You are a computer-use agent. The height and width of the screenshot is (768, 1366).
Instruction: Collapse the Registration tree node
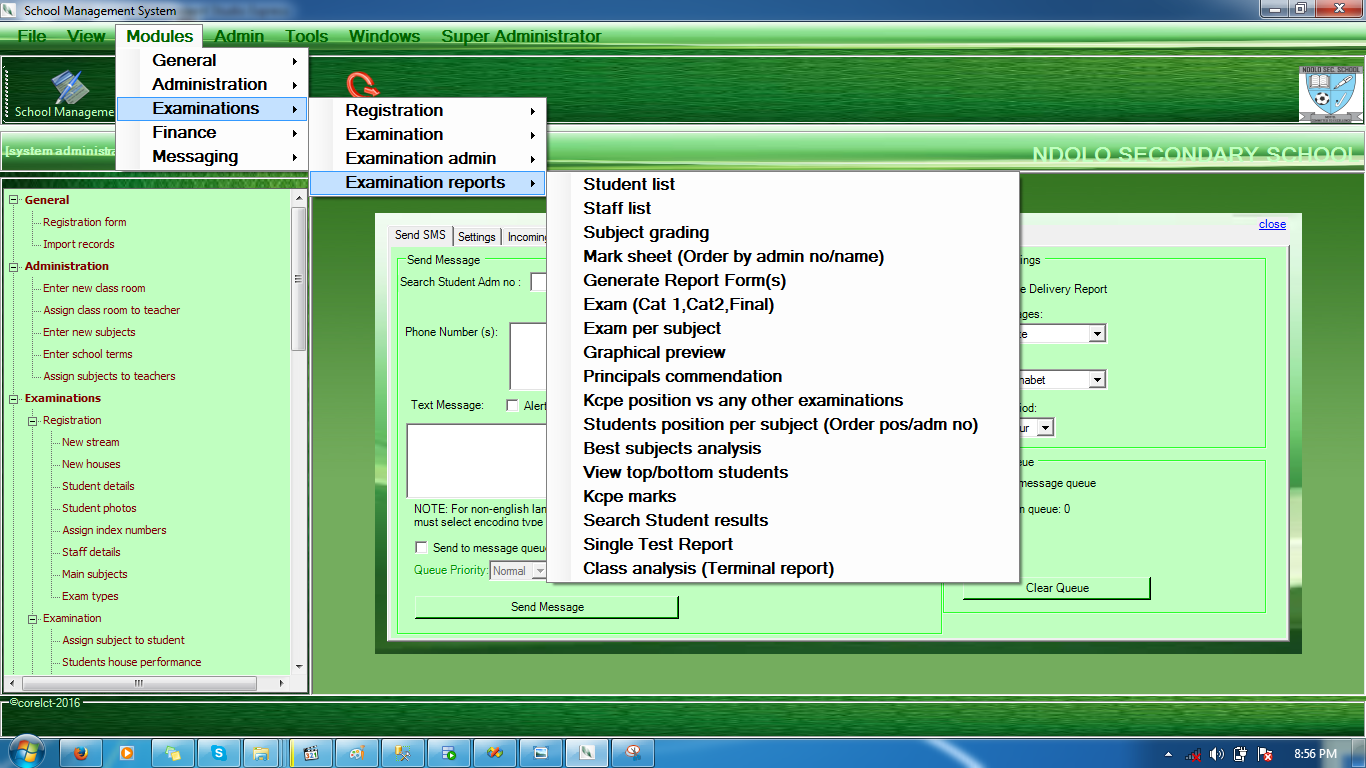pyautogui.click(x=33, y=420)
